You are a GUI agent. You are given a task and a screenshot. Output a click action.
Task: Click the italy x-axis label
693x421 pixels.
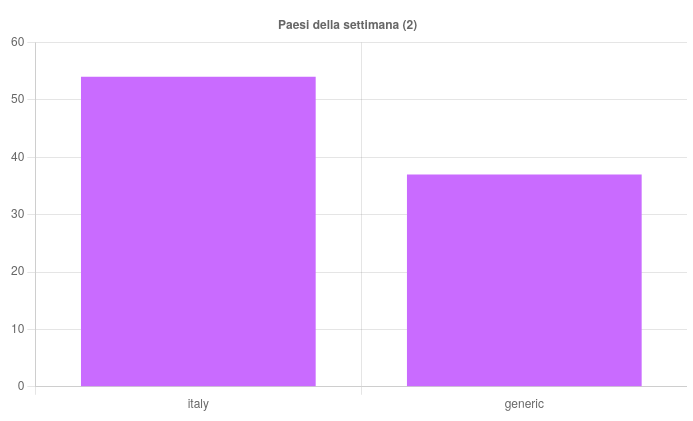point(198,404)
